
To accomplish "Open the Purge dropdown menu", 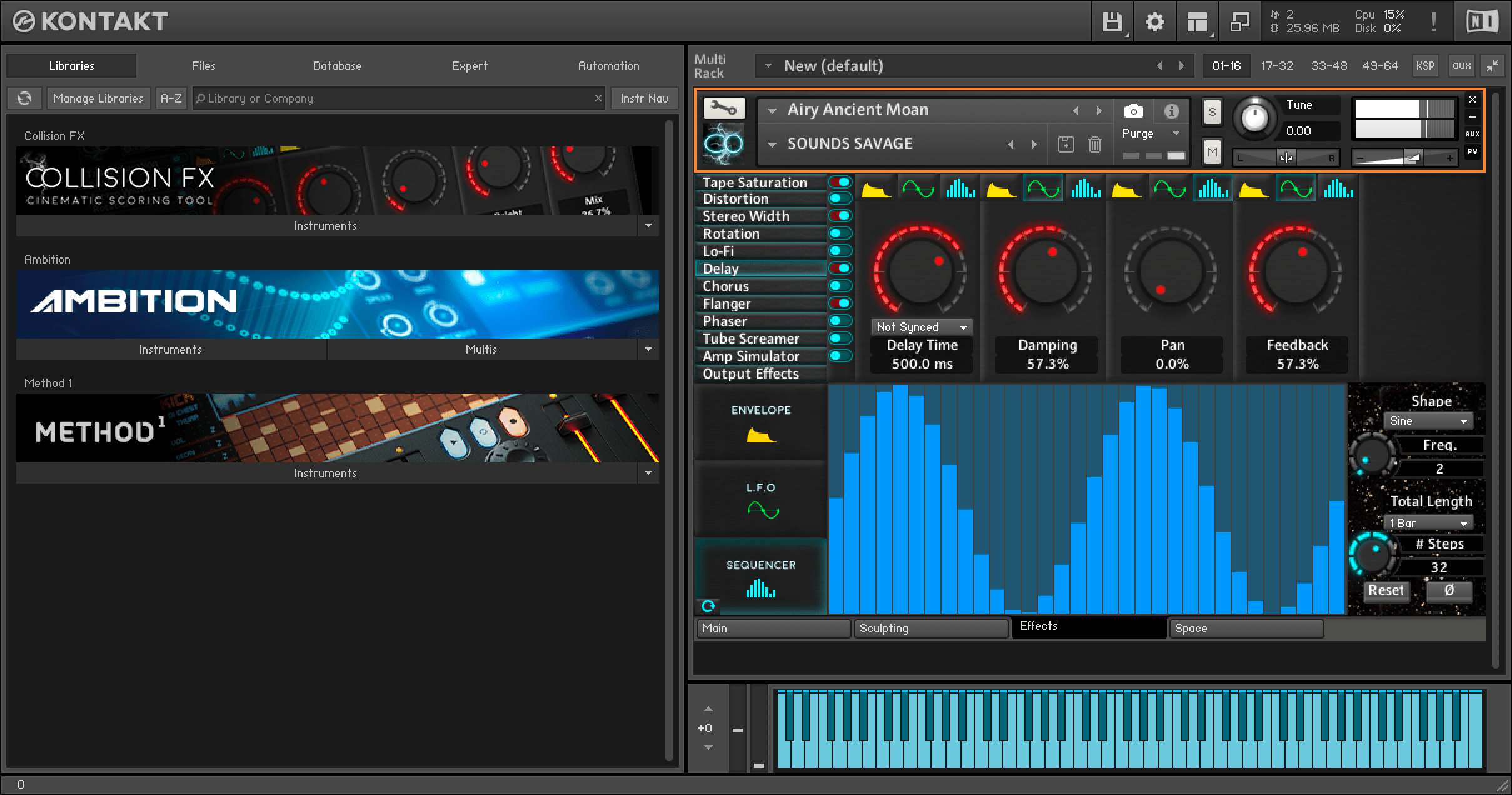I will coord(1151,133).
